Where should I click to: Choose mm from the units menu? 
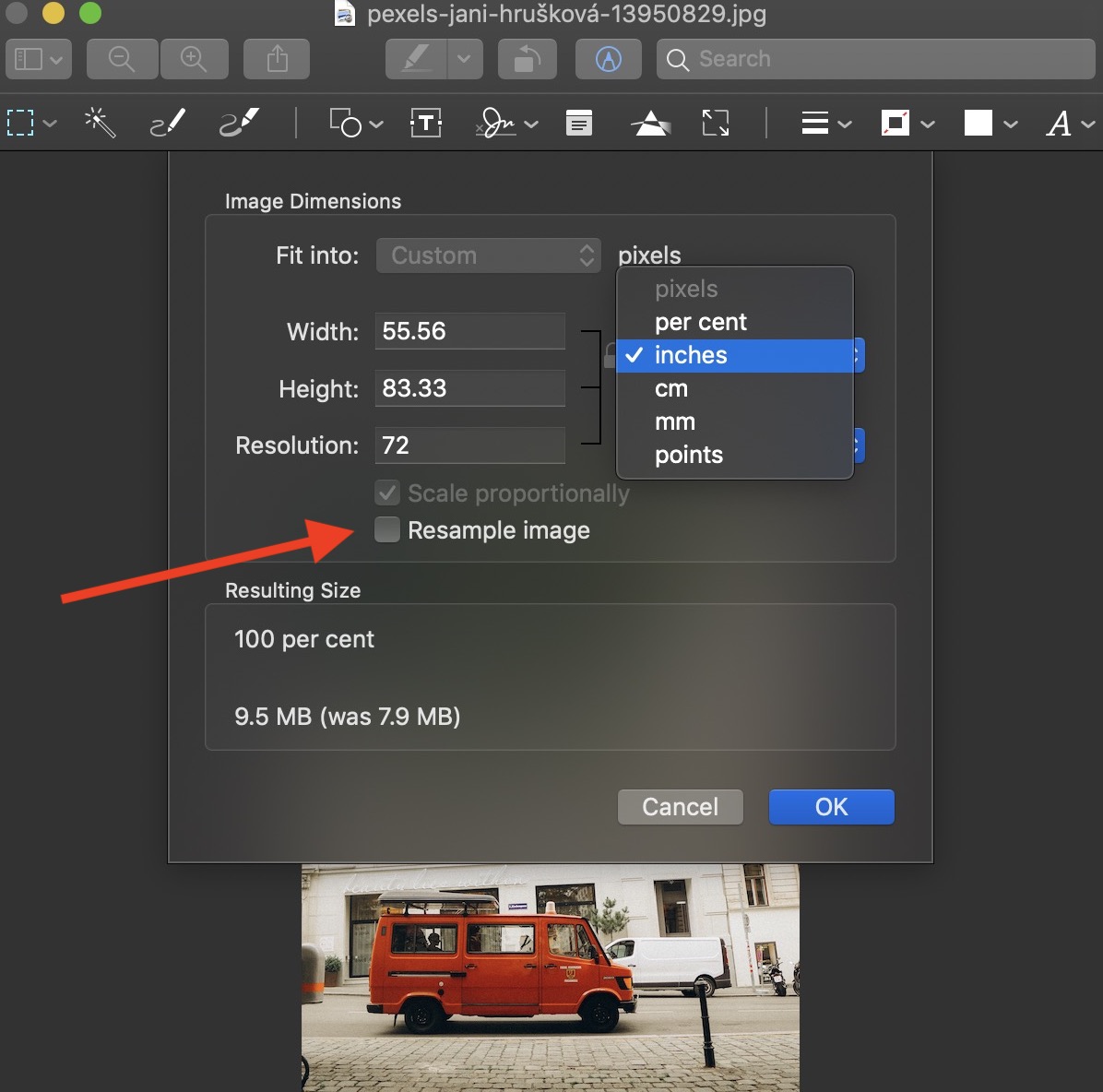734,421
